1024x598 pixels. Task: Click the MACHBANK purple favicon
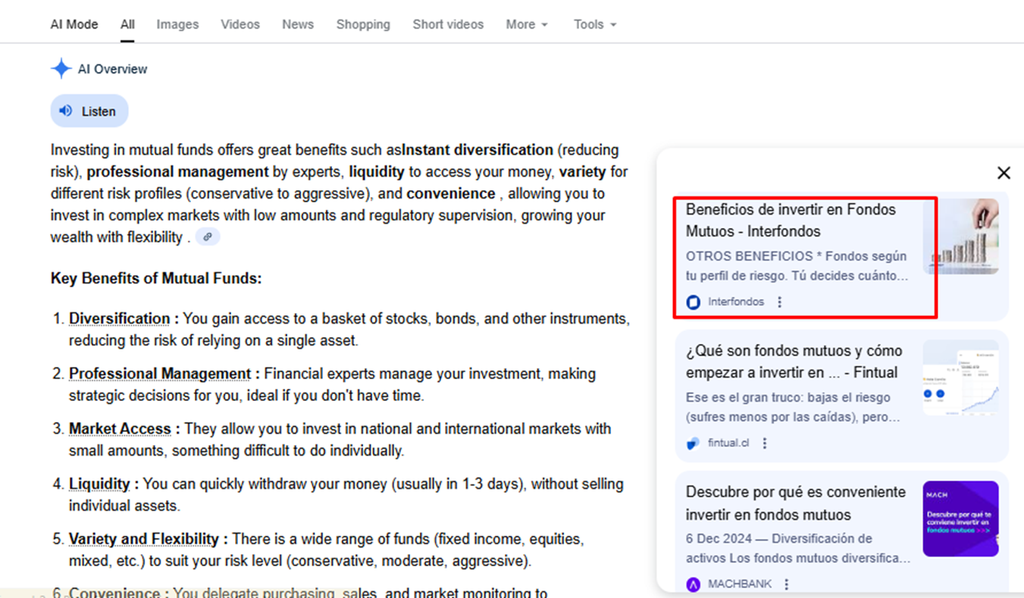click(x=693, y=584)
